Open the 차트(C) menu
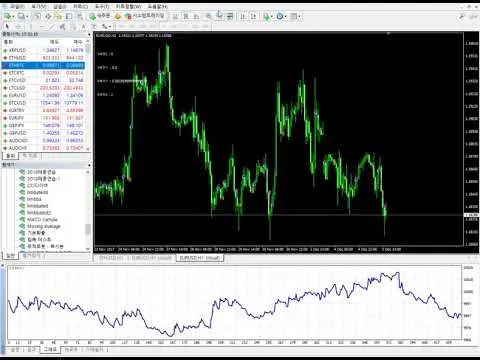 (80, 7)
